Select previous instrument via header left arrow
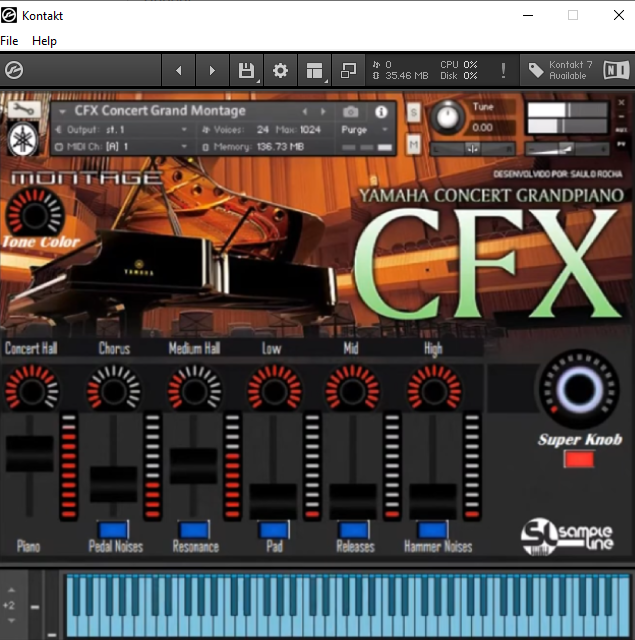 click(305, 111)
